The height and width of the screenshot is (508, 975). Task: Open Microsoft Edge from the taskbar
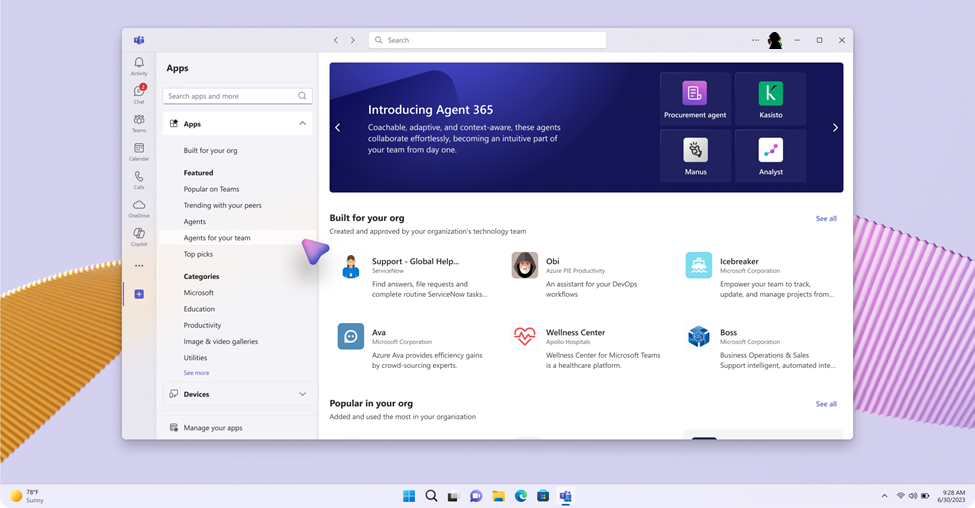coord(520,496)
